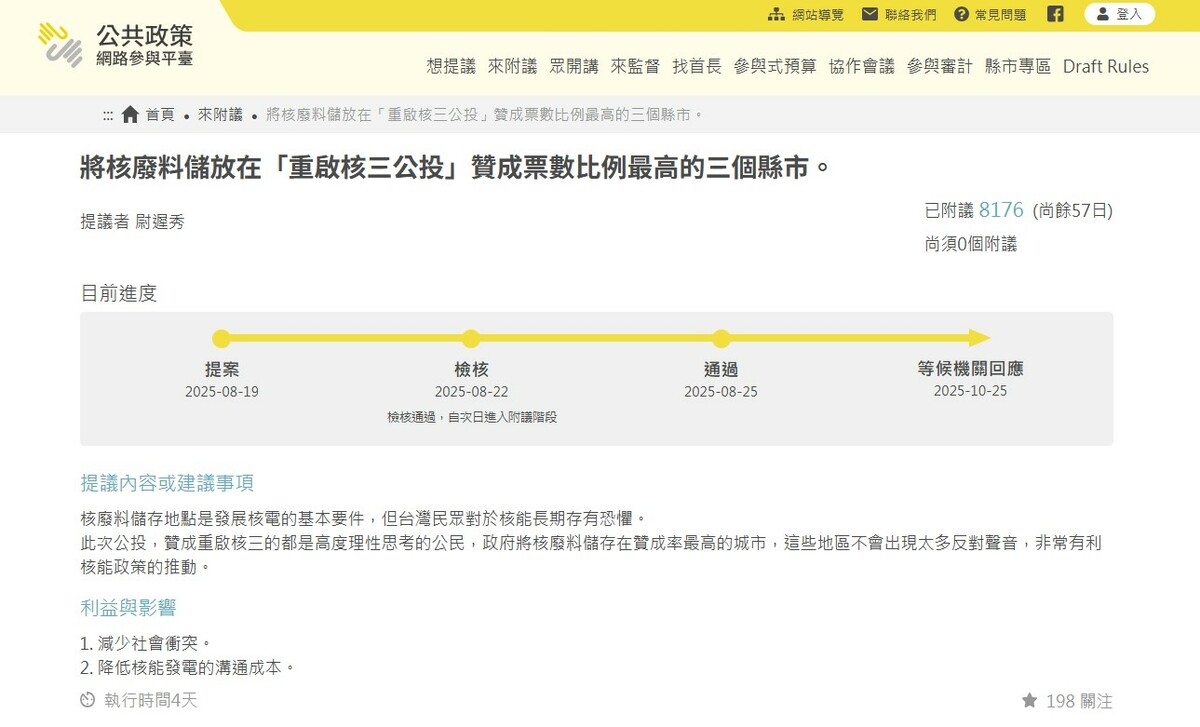Click the endorsement count 8176
The height and width of the screenshot is (727, 1200).
(1001, 210)
